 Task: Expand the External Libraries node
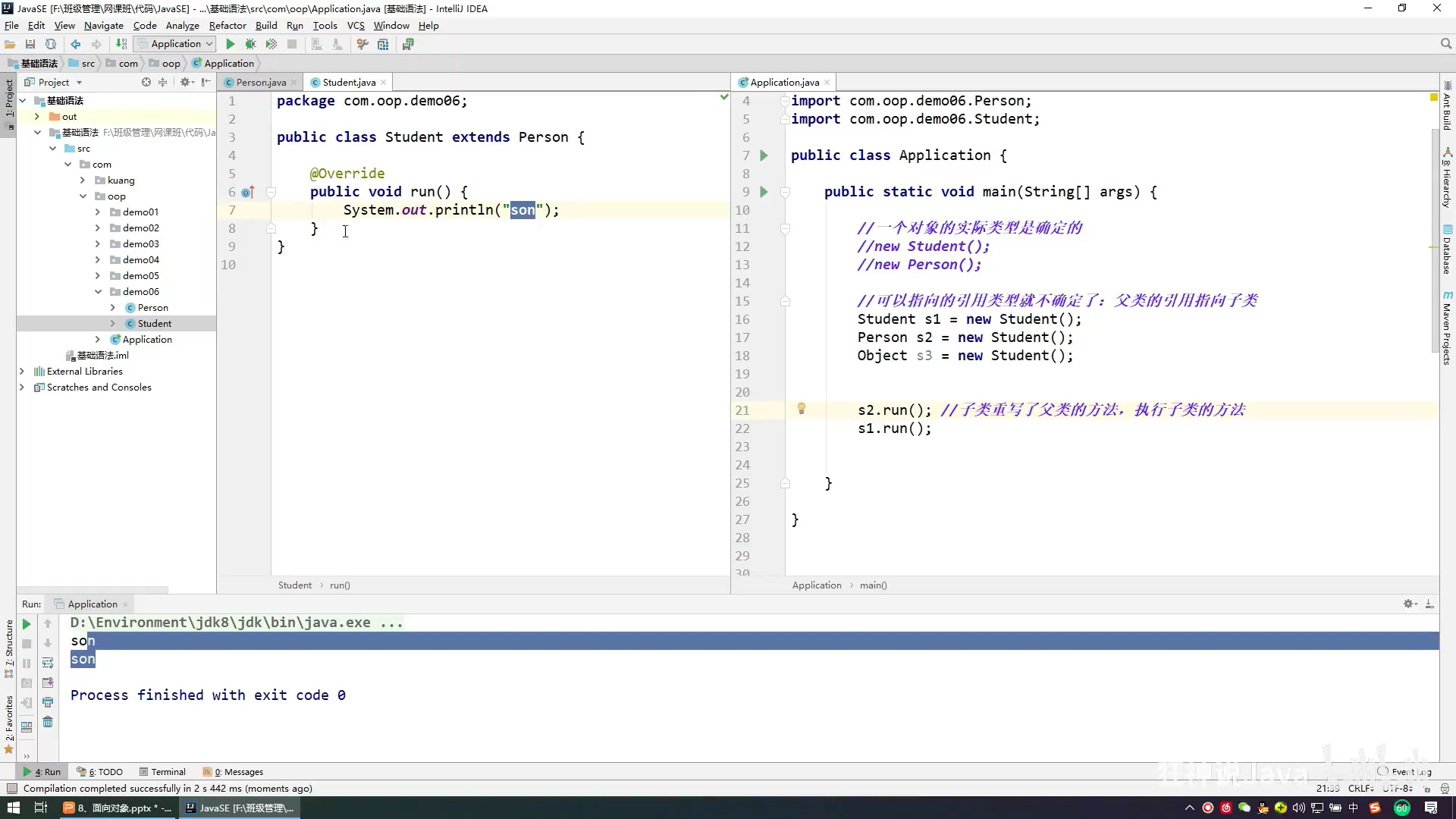(x=21, y=372)
